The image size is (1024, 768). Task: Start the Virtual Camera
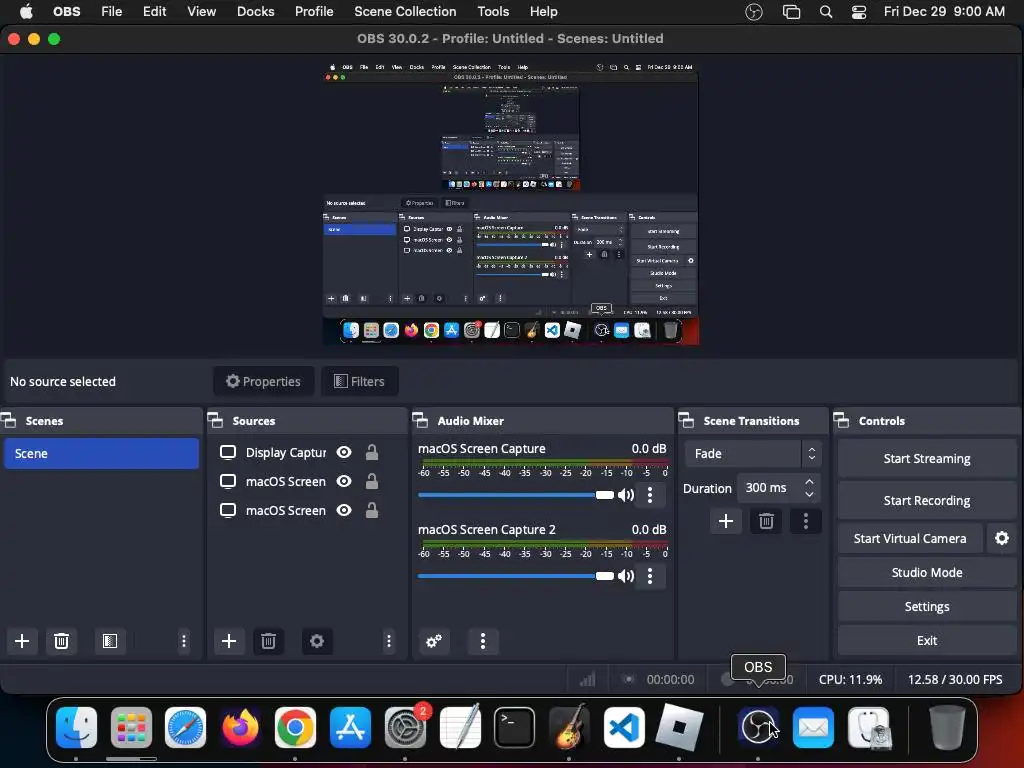(910, 538)
